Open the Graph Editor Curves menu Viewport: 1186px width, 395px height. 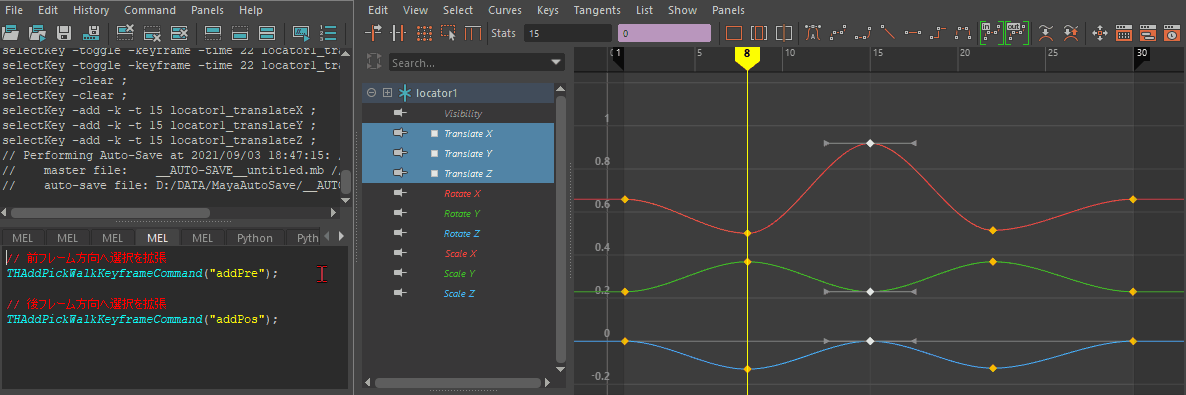point(505,11)
